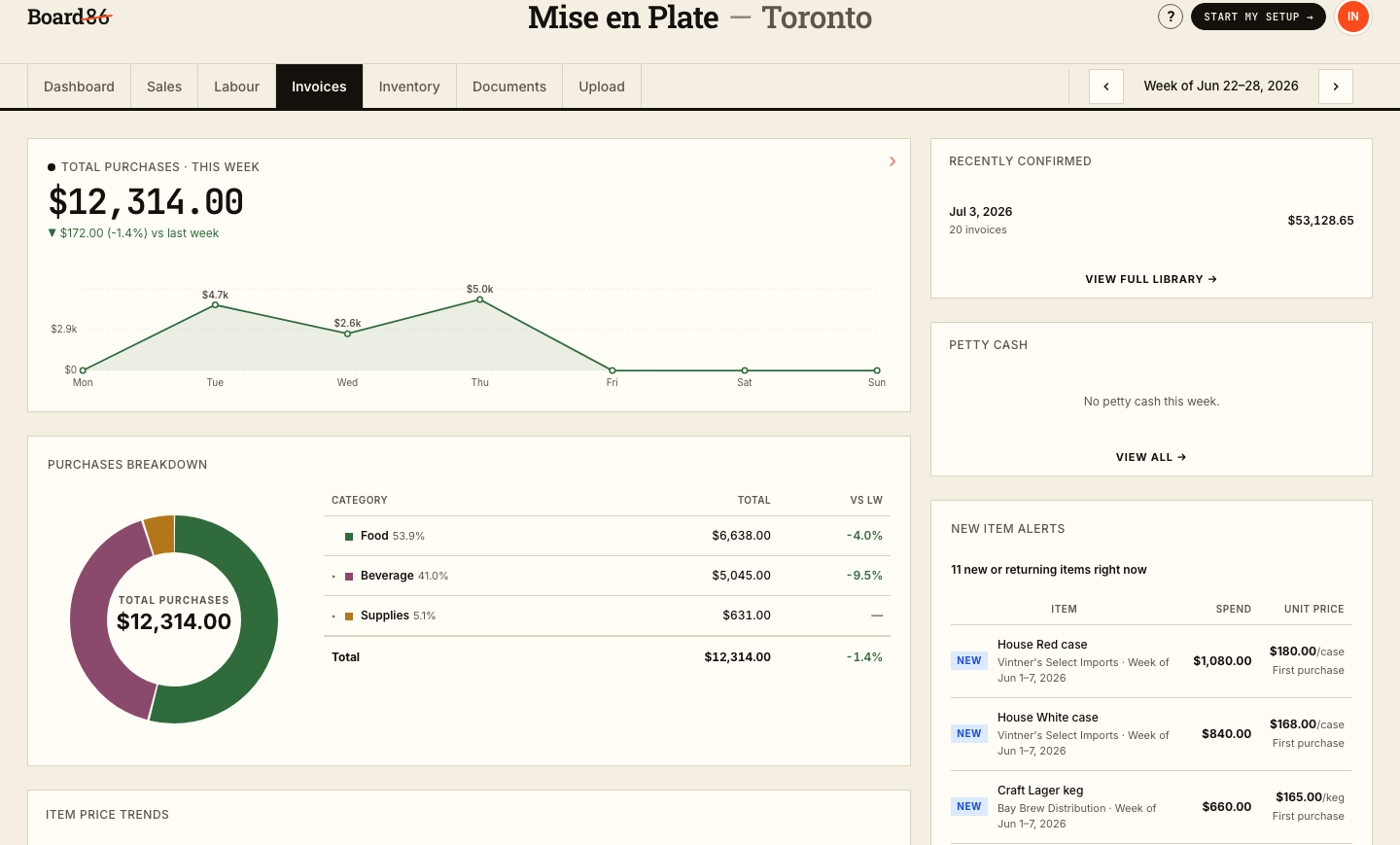Click the $165.00/keg unit price
The image size is (1400, 845).
point(1310,797)
